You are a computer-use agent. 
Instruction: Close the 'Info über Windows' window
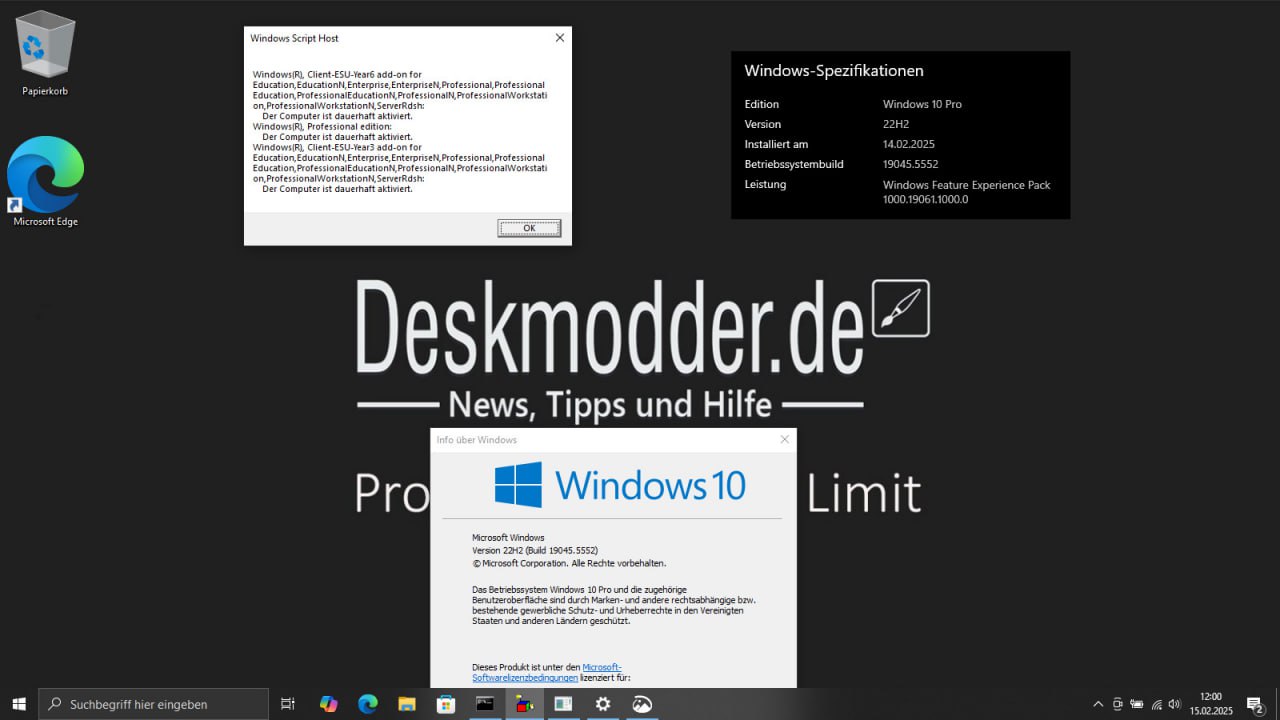tap(785, 439)
